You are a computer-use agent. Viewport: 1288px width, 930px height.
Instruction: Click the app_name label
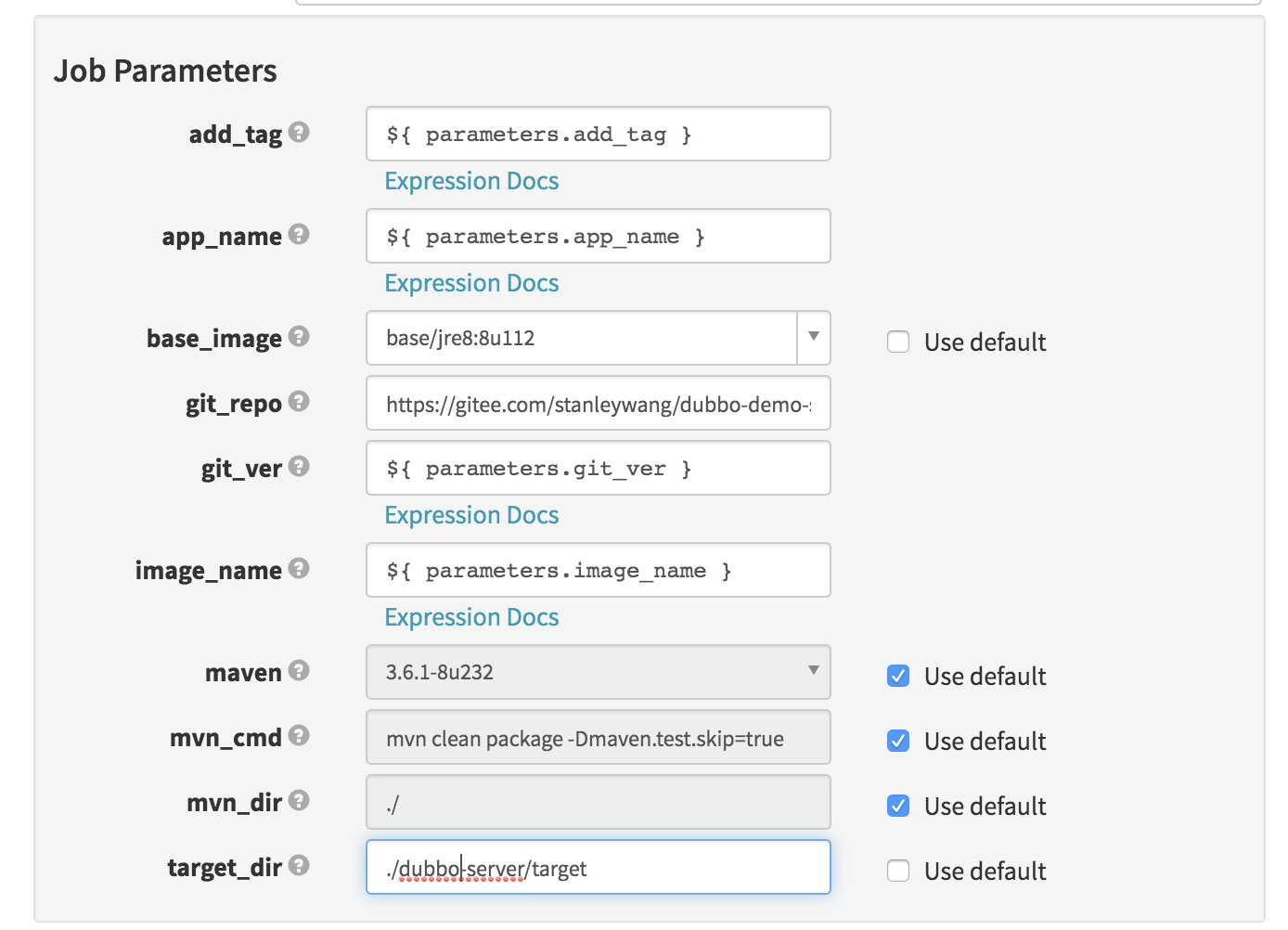222,238
